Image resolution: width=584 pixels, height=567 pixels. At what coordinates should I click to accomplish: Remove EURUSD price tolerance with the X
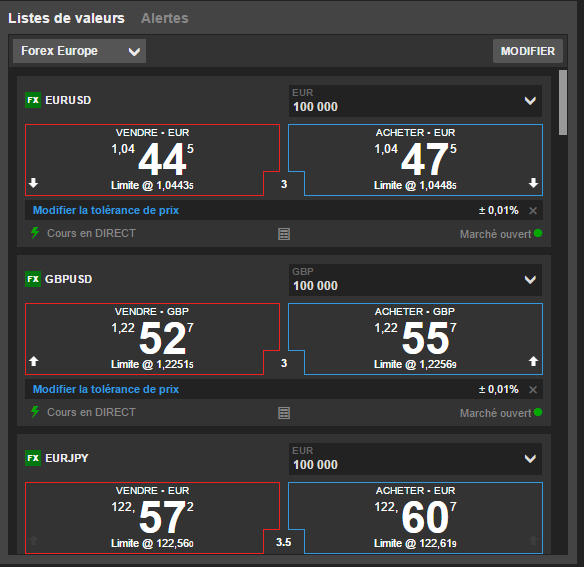[x=533, y=210]
